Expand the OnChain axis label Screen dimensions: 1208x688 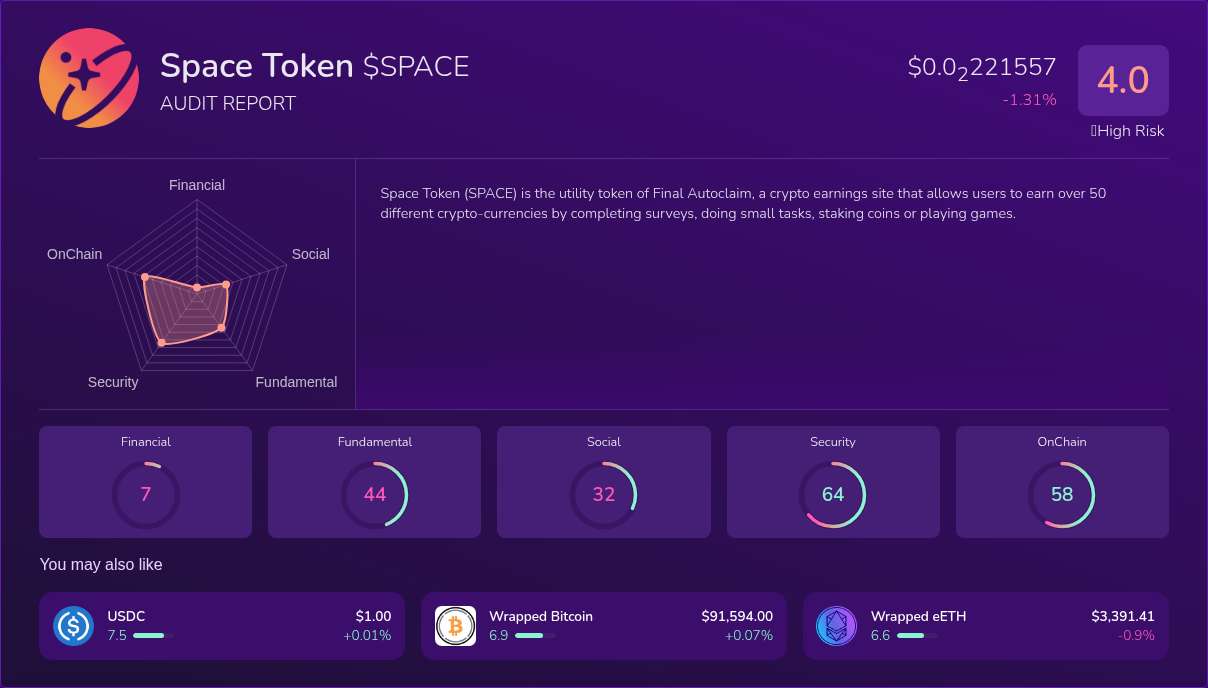tap(74, 254)
